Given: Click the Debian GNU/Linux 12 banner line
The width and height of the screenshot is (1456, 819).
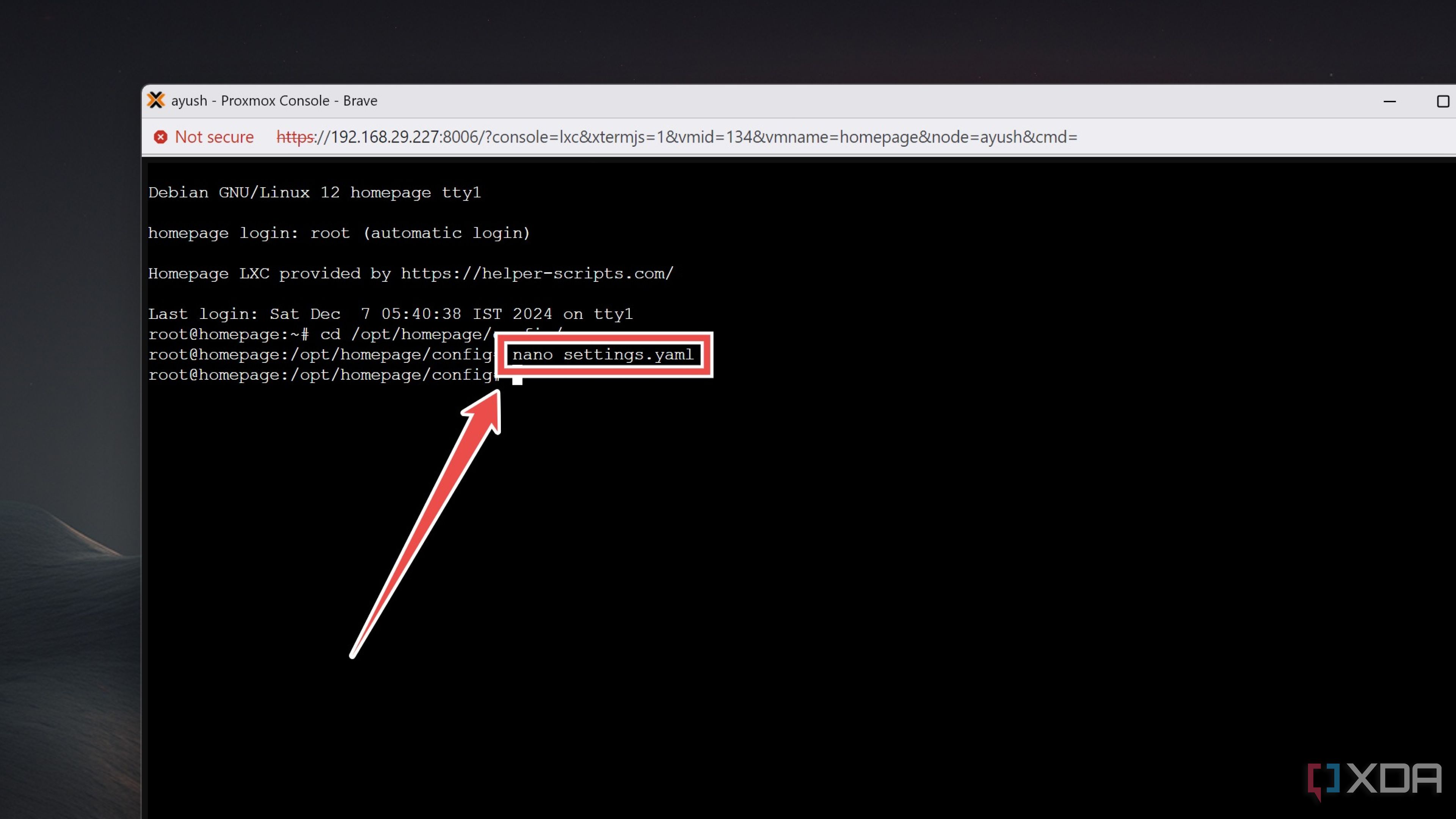Looking at the screenshot, I should (x=314, y=193).
